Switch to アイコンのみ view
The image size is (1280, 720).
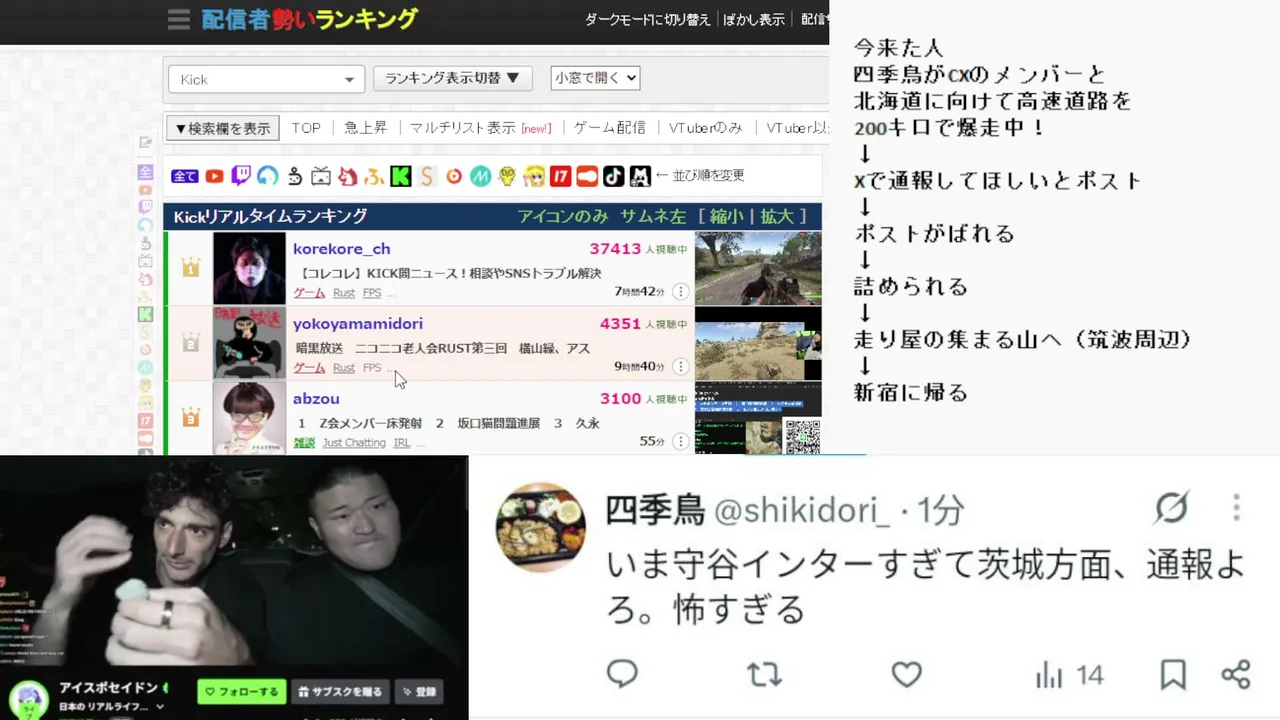point(562,216)
